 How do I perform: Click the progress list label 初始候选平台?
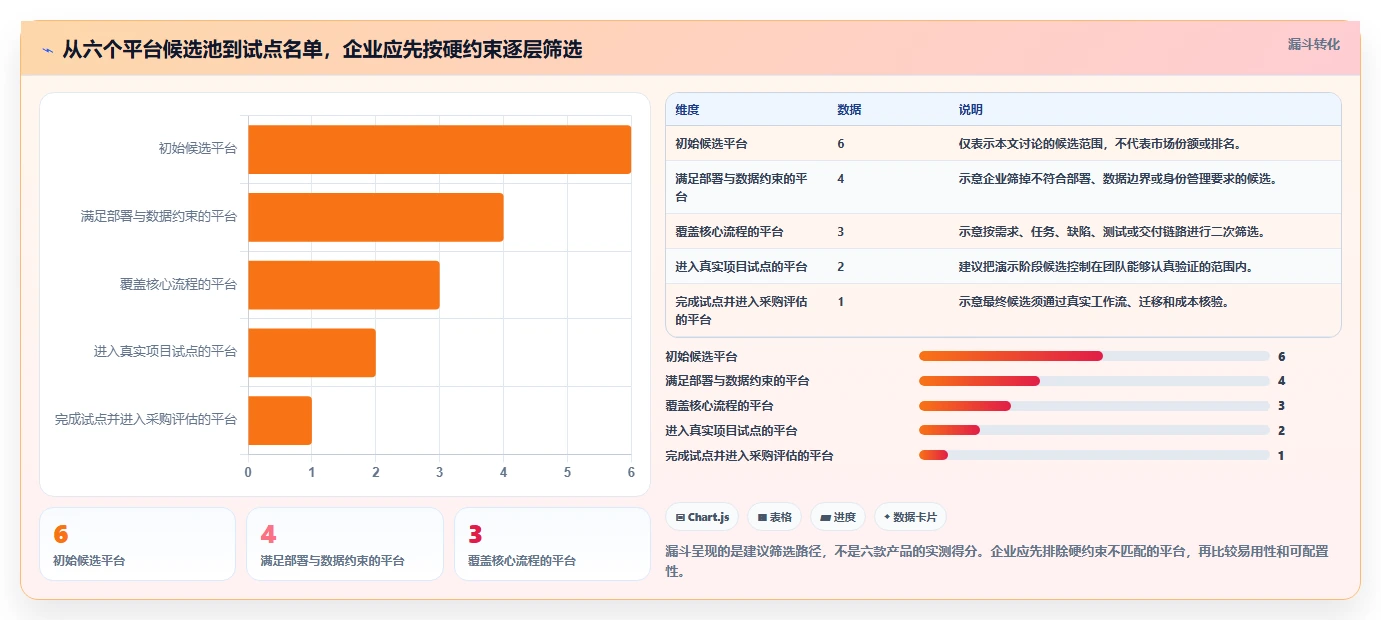tap(702, 356)
